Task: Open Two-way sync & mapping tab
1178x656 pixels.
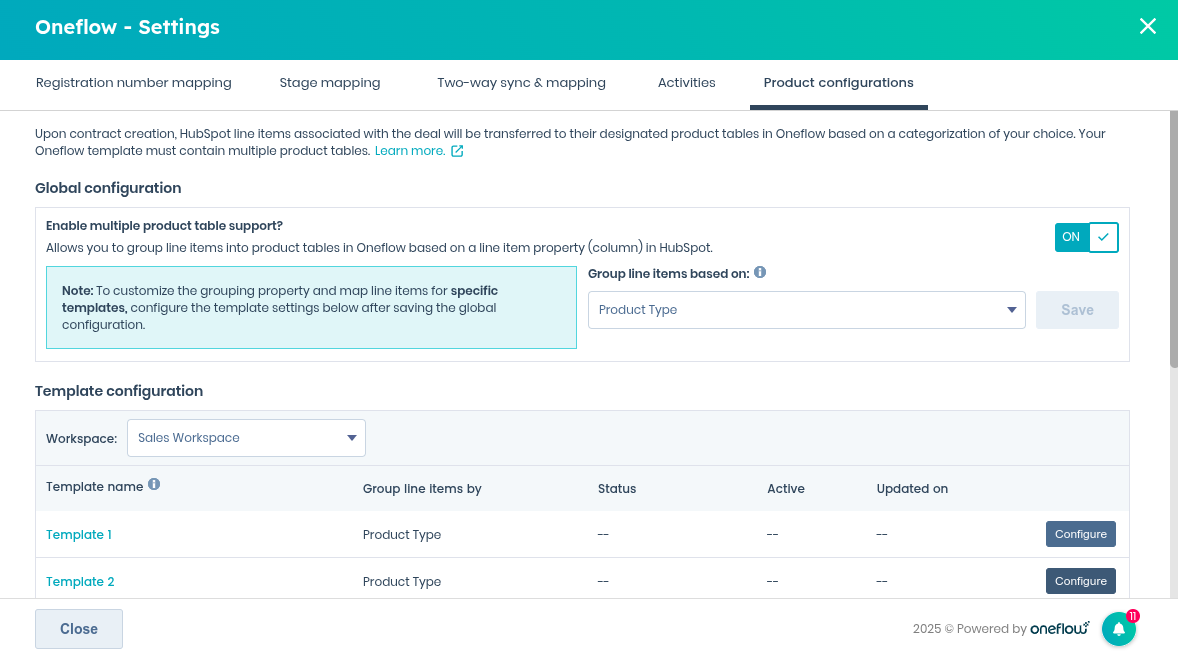Action: point(521,83)
